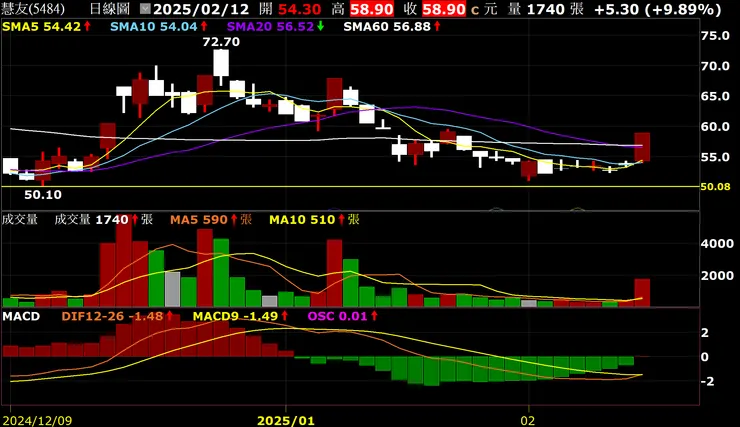Select the MACD9 -1.49 indicator legend
The height and width of the screenshot is (427, 740).
click(x=241, y=316)
